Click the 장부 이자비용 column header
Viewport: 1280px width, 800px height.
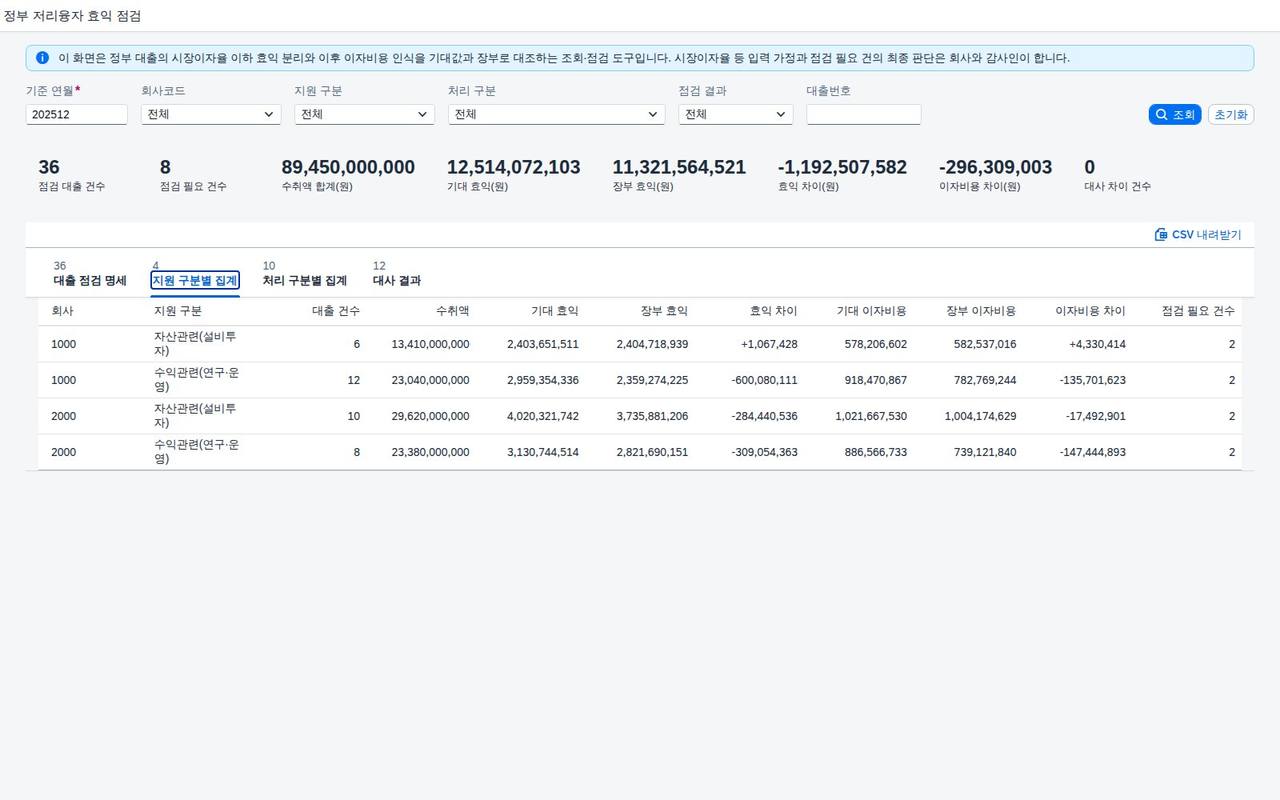tap(981, 311)
